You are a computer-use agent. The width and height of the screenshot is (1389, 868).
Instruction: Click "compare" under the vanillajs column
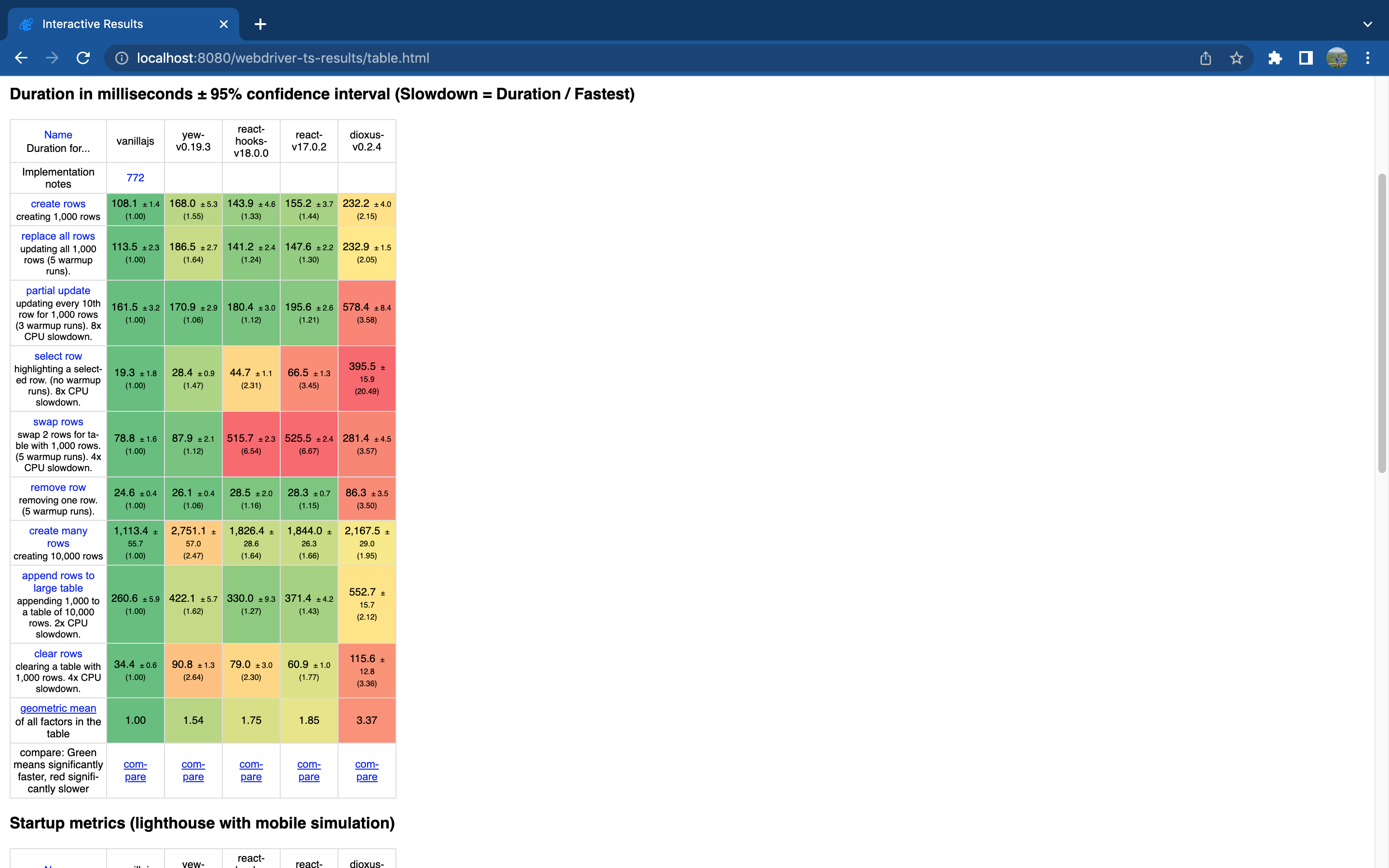coord(135,771)
